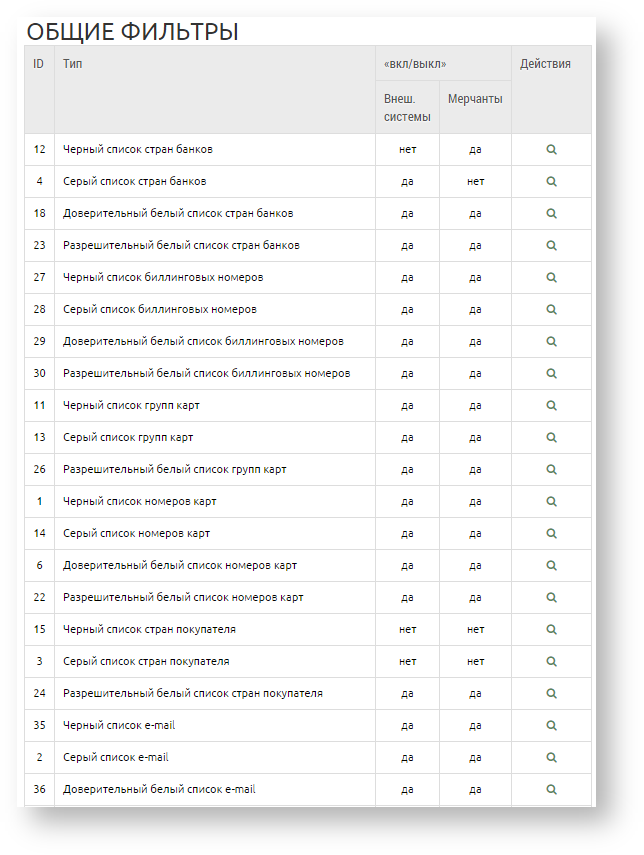This screenshot has height=855, width=644.
Task: Open magnifier for Черный список групп карт
Action: [x=551, y=406]
